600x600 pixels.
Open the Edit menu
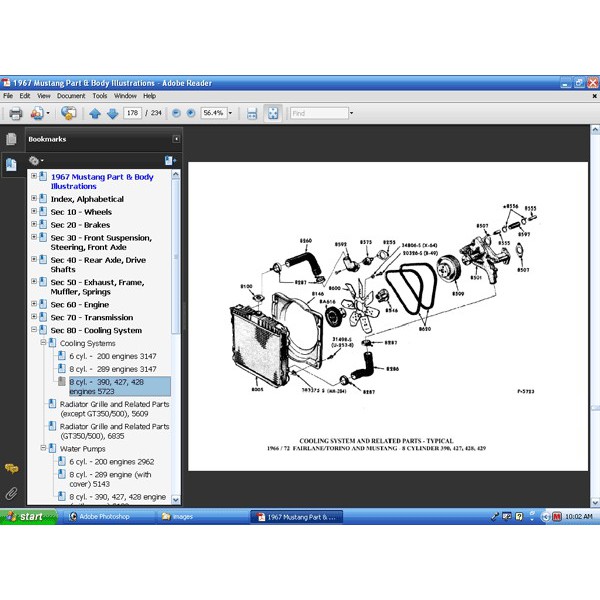[25, 96]
